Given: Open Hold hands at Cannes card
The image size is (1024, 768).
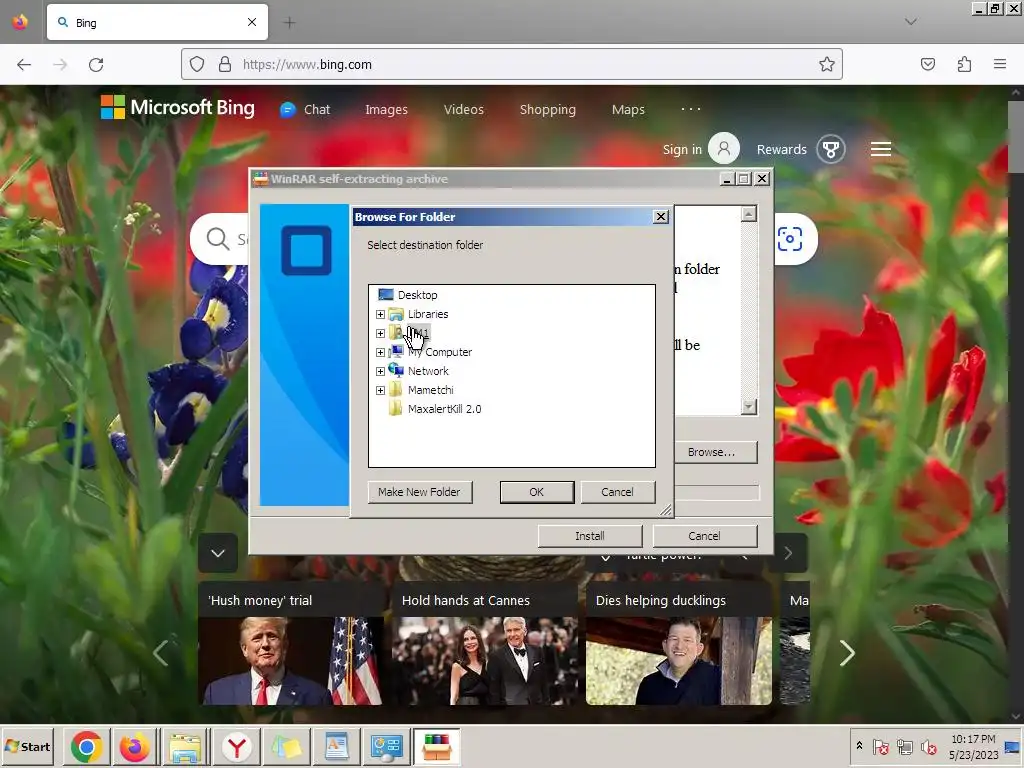Looking at the screenshot, I should 485,643.
